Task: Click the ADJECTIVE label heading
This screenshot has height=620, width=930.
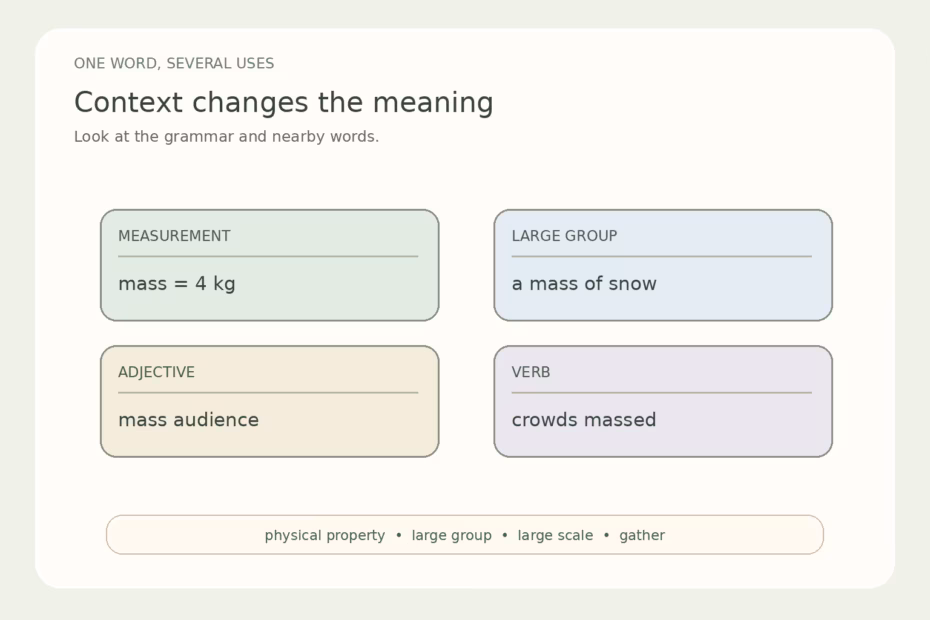Action: point(157,372)
